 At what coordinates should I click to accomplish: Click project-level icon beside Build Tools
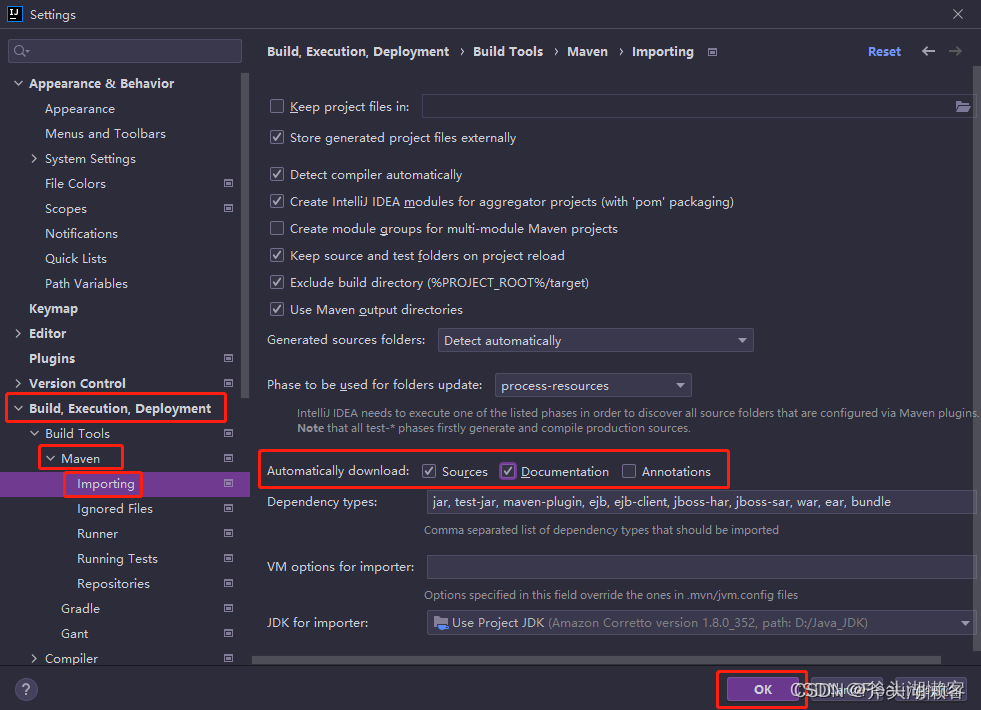[228, 434]
